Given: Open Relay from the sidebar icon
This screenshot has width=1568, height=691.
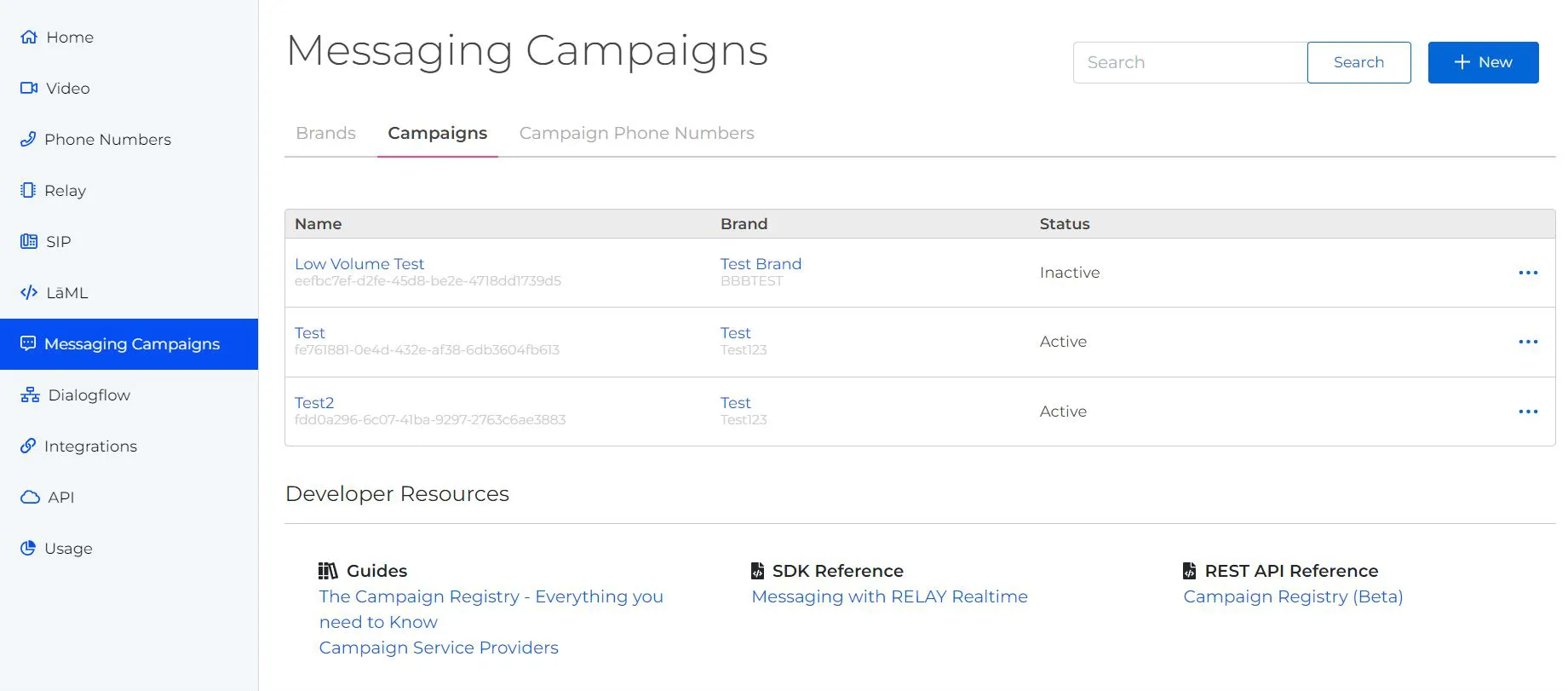Looking at the screenshot, I should click(x=29, y=190).
